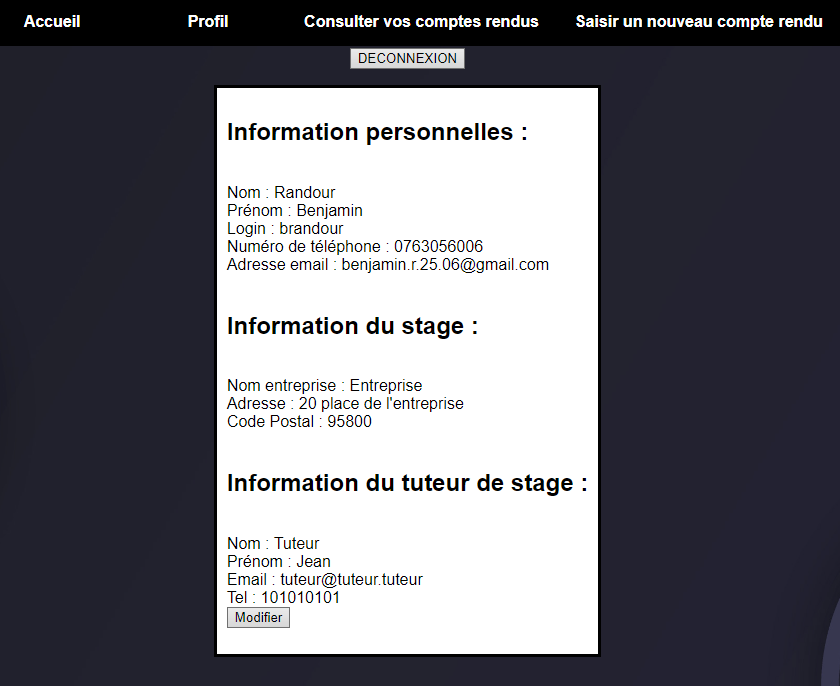Click the address 20 place de l'entreprise
Screen dimensions: 840x686
[380, 404]
